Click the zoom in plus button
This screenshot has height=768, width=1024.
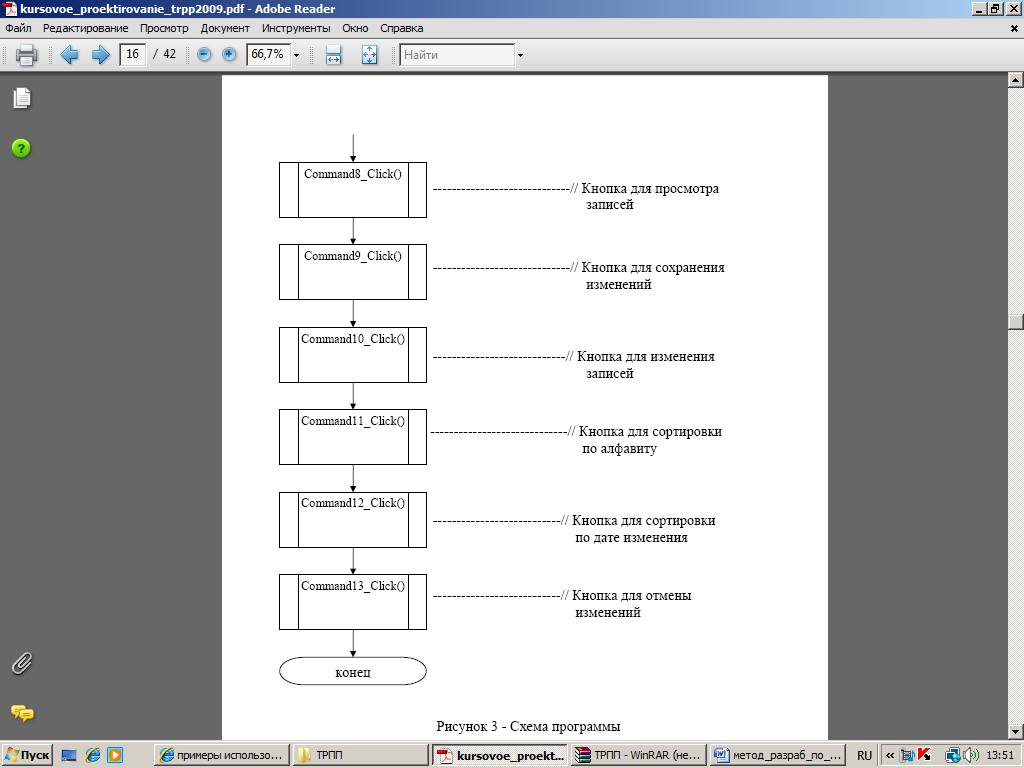pos(229,54)
